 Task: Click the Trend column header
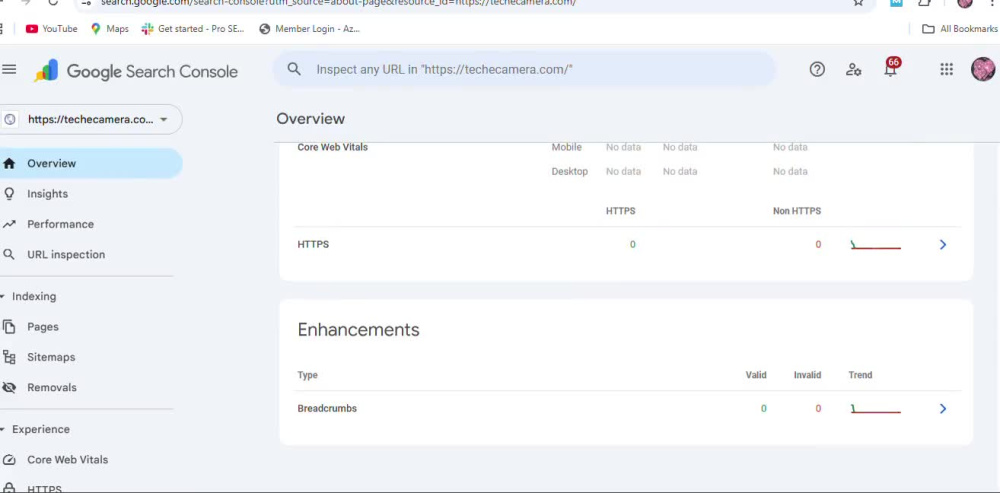[x=860, y=375]
